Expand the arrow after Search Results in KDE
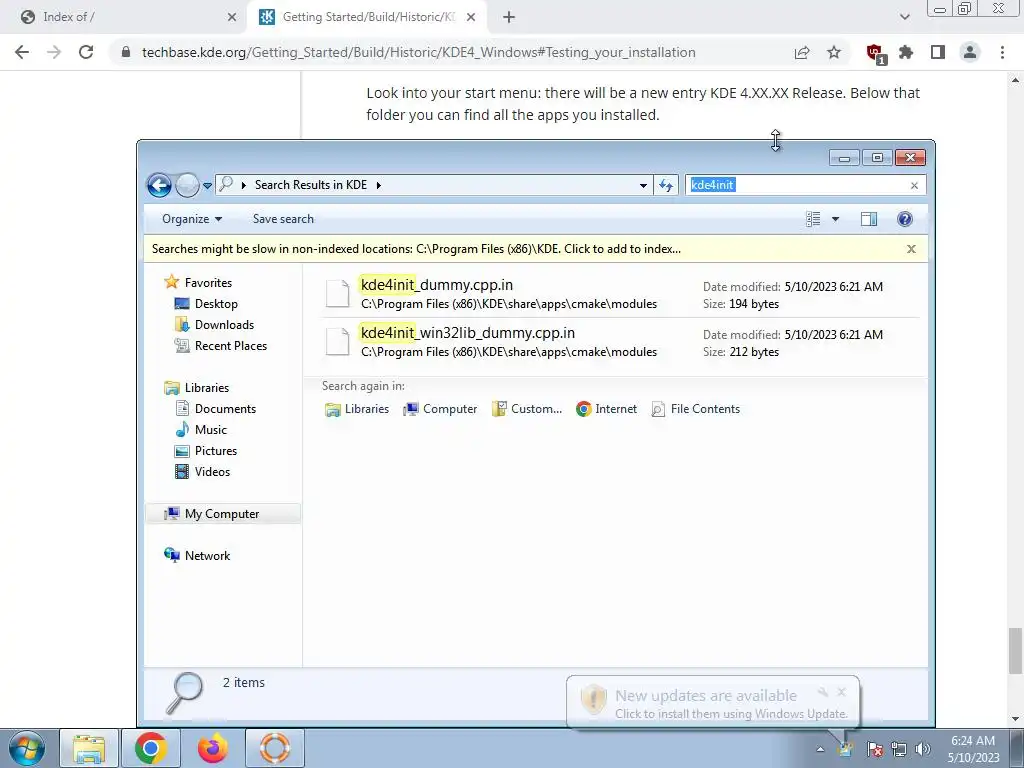This screenshot has height=768, width=1024. [x=378, y=185]
